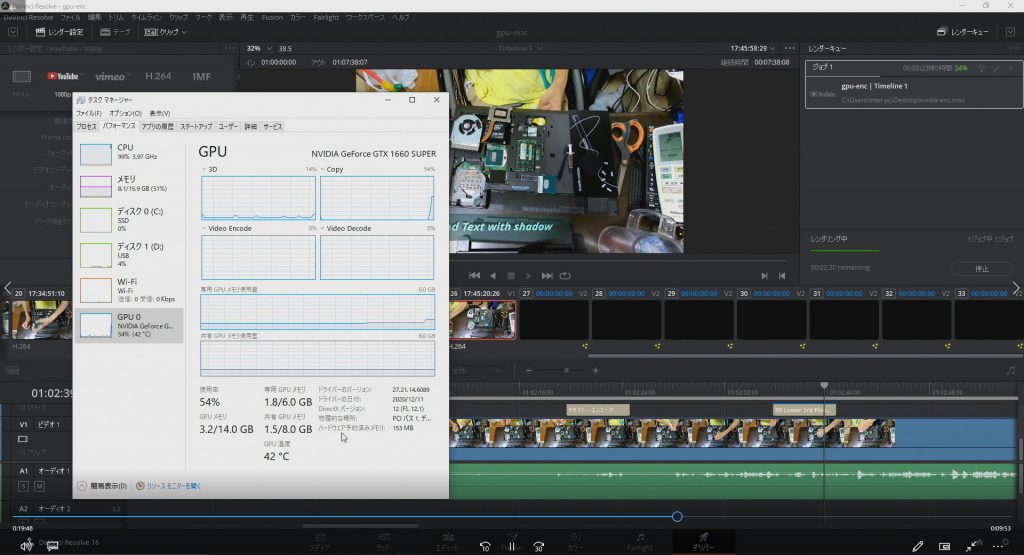
Task: Jump to first frame with skip-back icon
Action: (x=475, y=275)
